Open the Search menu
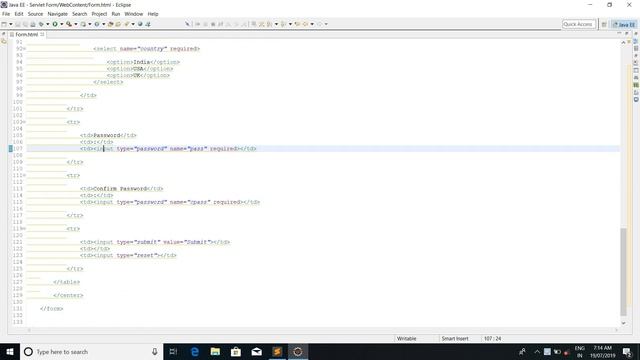The height and width of the screenshot is (360, 640). (x=80, y=14)
